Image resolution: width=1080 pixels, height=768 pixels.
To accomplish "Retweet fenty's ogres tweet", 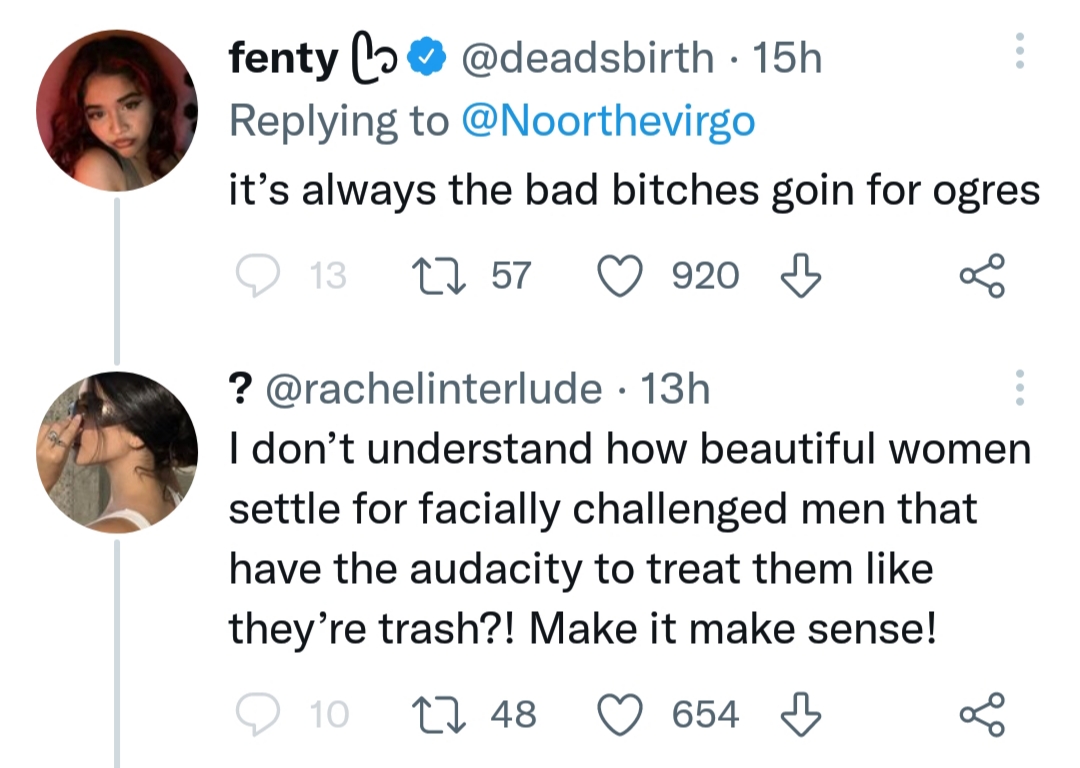I will point(439,276).
